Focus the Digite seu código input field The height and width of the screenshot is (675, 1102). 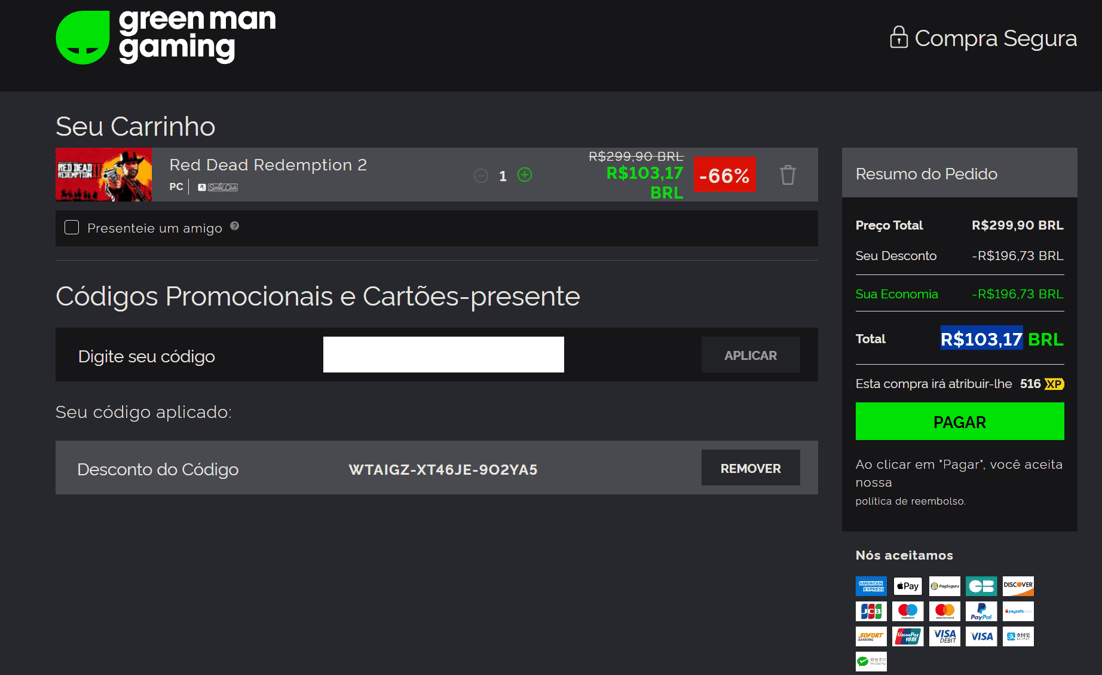(443, 354)
